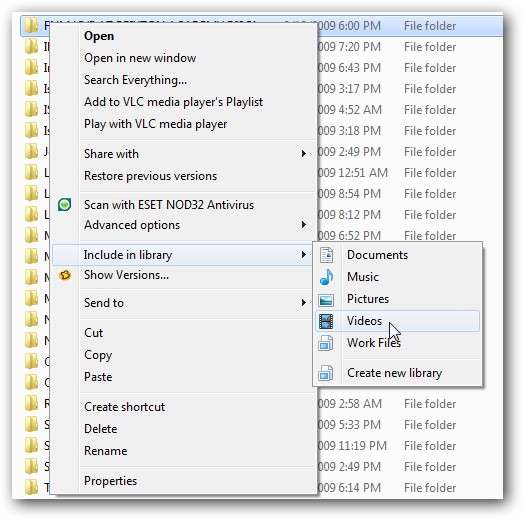The image size is (523, 519).
Task: Click the 7:20 PM date cell
Action: (x=349, y=47)
